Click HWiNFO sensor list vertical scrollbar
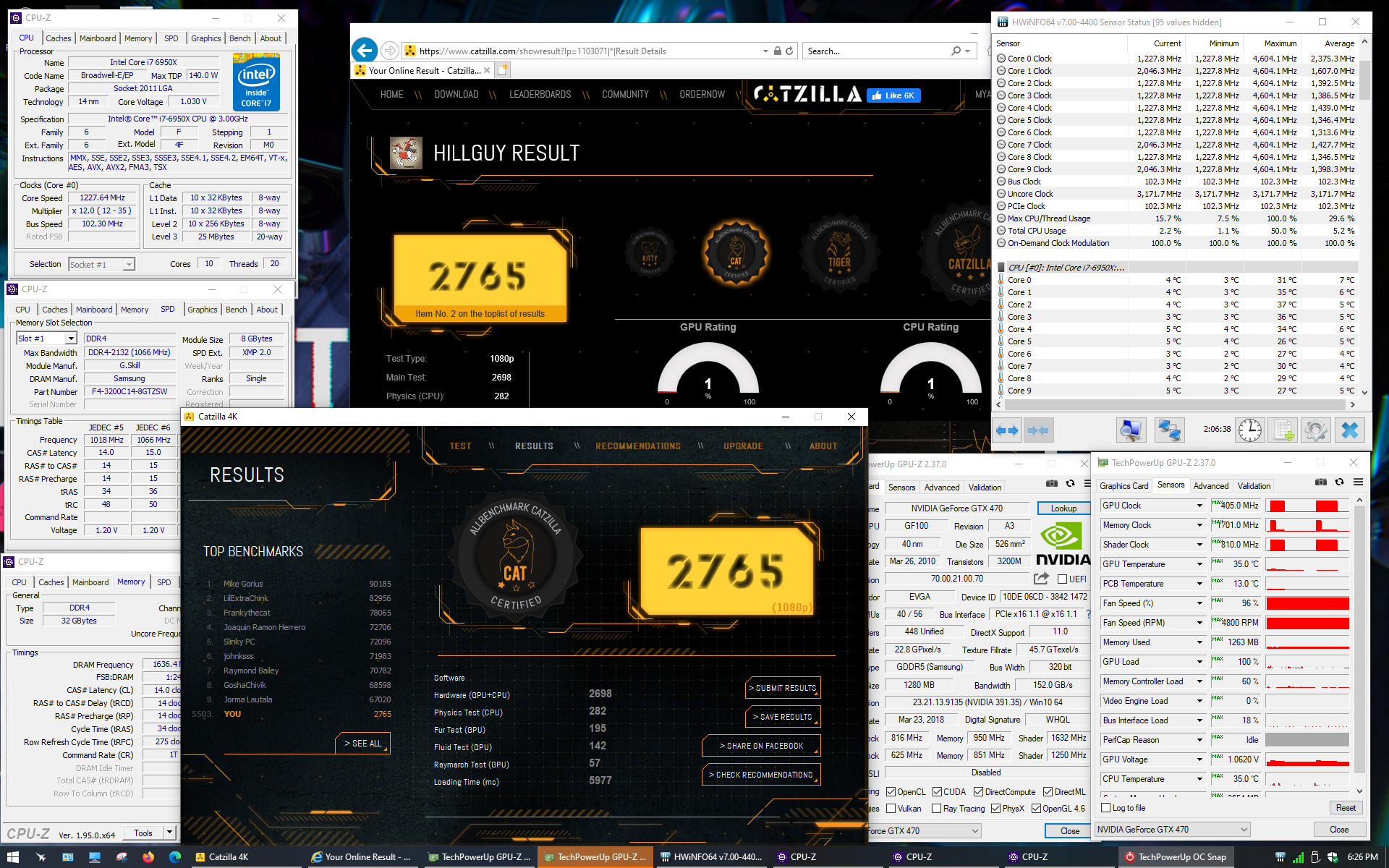 click(x=1364, y=216)
